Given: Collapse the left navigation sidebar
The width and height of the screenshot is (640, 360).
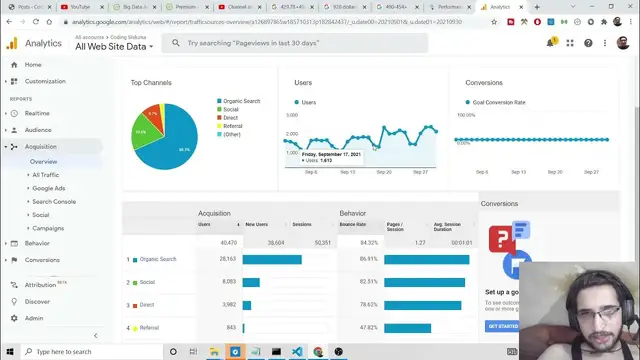Looking at the screenshot, I should (96, 336).
